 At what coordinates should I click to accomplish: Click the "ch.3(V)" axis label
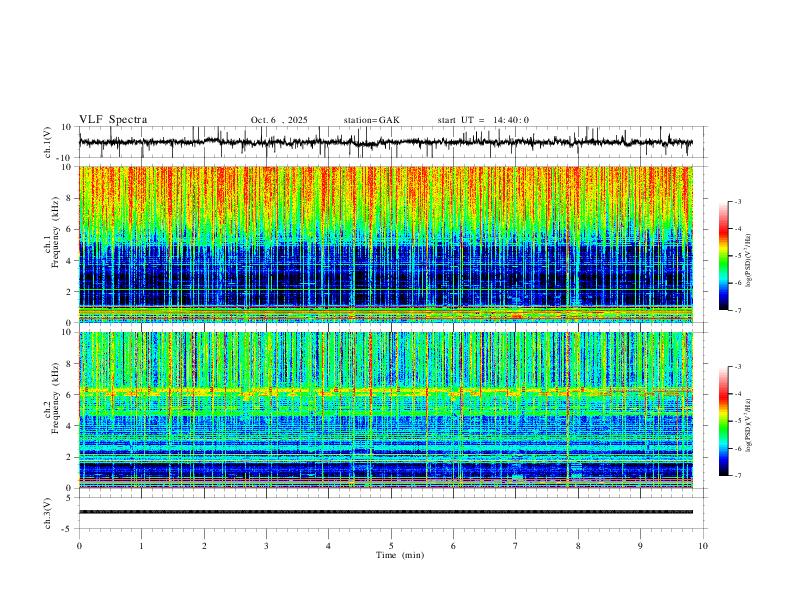click(x=48, y=514)
